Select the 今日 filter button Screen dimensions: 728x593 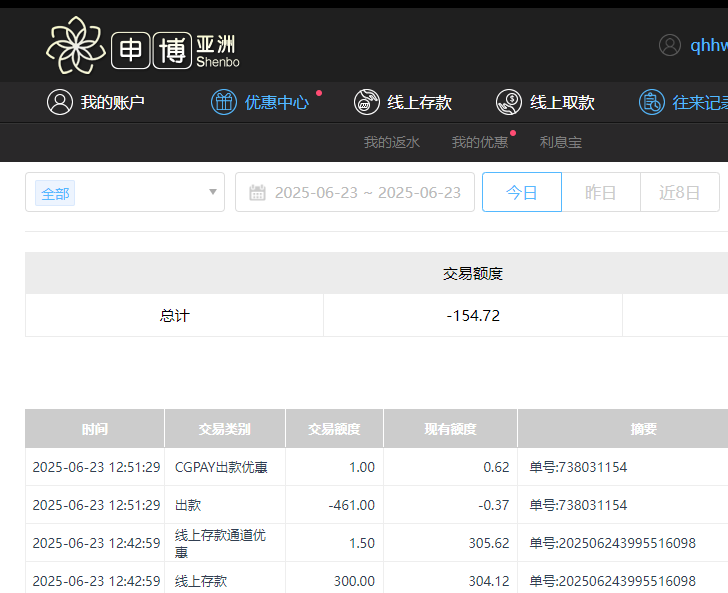(521, 193)
